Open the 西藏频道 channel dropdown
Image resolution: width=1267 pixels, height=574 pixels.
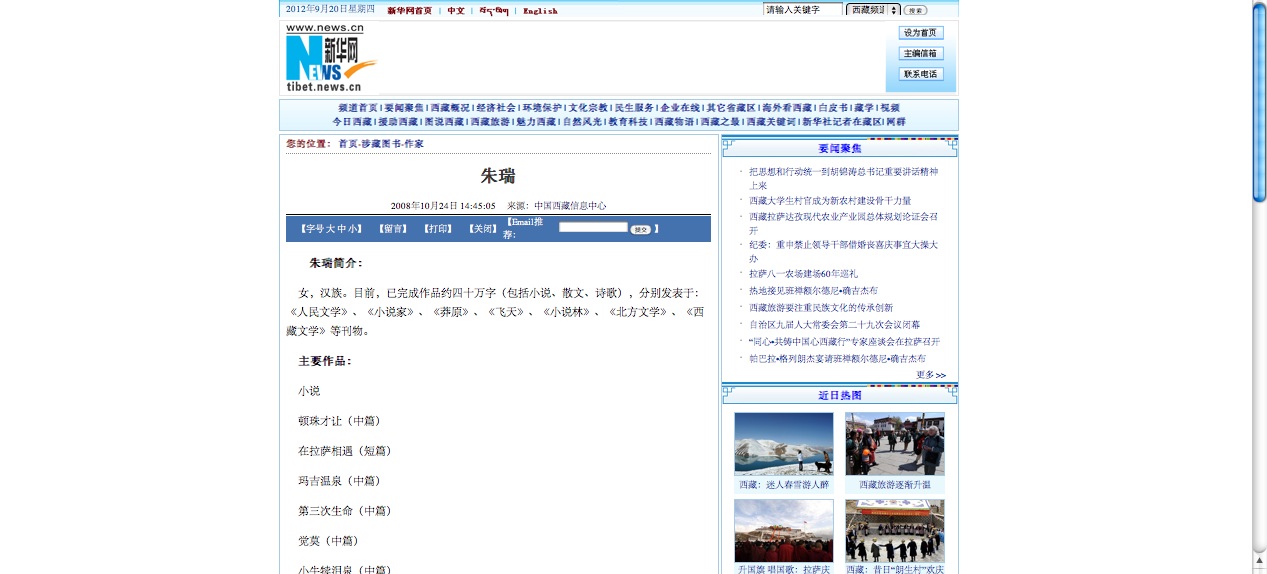point(873,10)
